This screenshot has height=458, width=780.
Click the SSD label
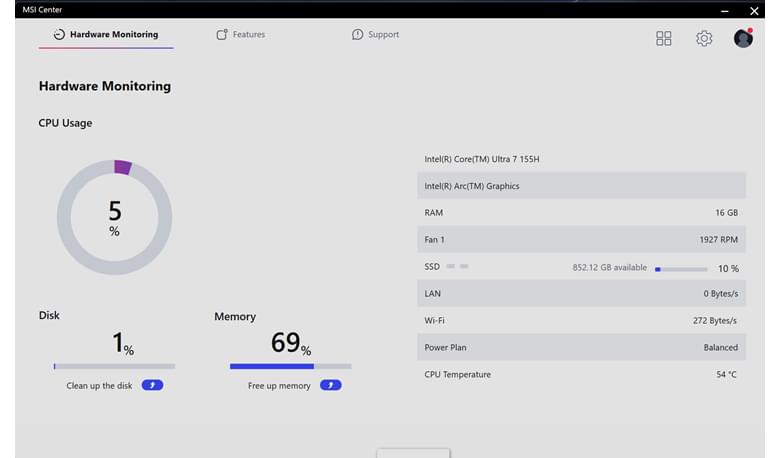pyautogui.click(x=432, y=267)
